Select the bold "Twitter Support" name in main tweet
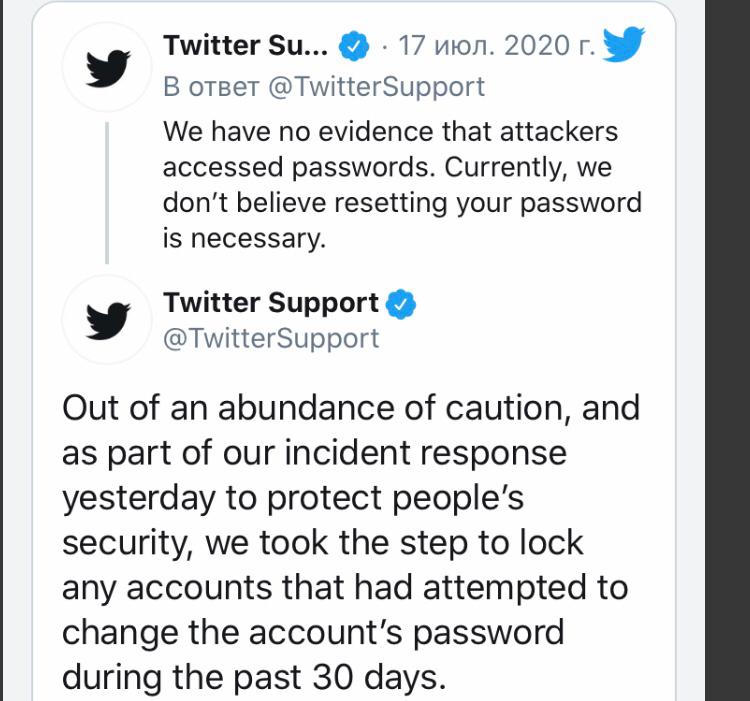The width and height of the screenshot is (750, 701). point(271,303)
